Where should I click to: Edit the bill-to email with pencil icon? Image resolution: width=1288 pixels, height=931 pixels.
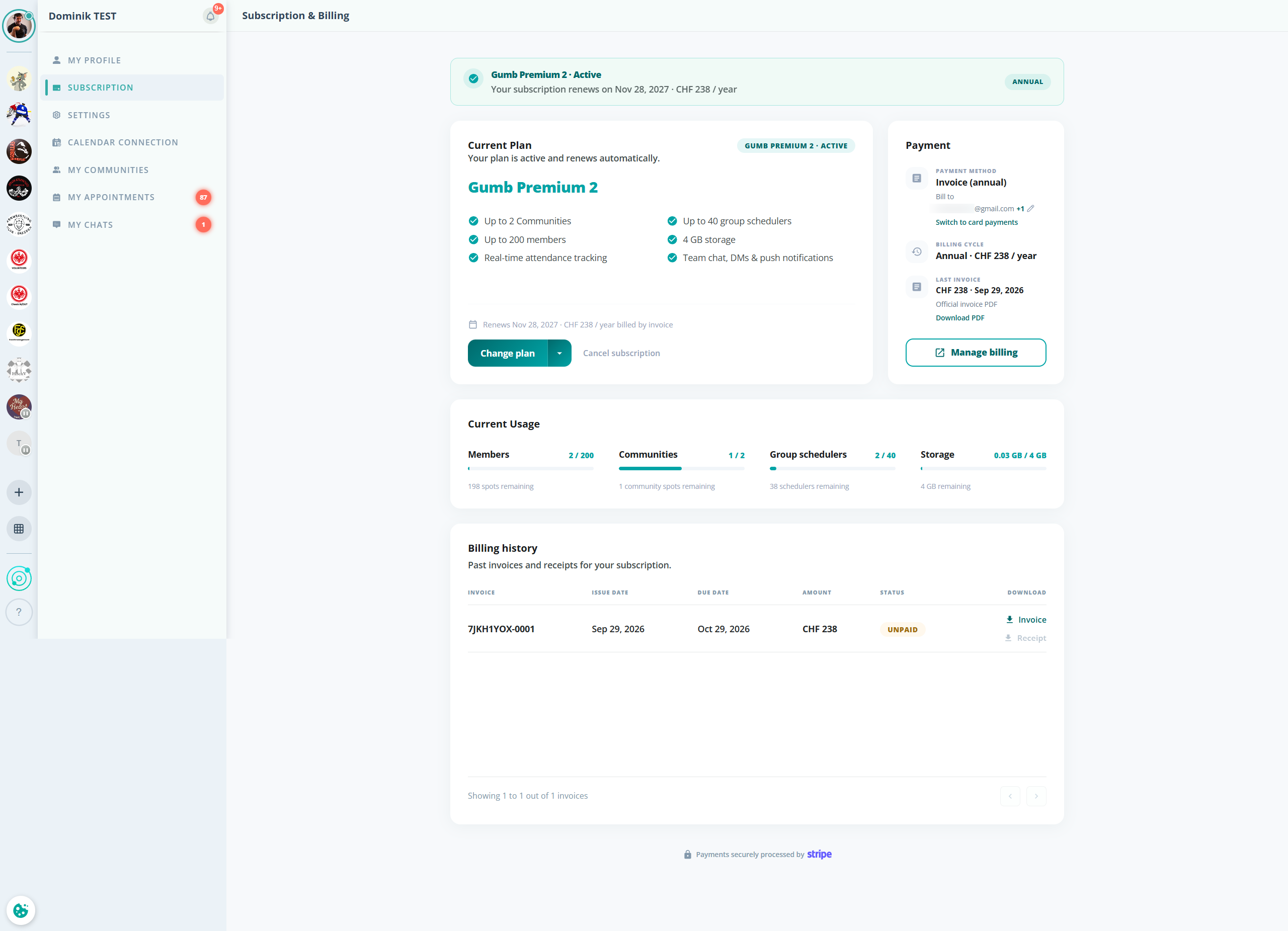tap(1031, 208)
